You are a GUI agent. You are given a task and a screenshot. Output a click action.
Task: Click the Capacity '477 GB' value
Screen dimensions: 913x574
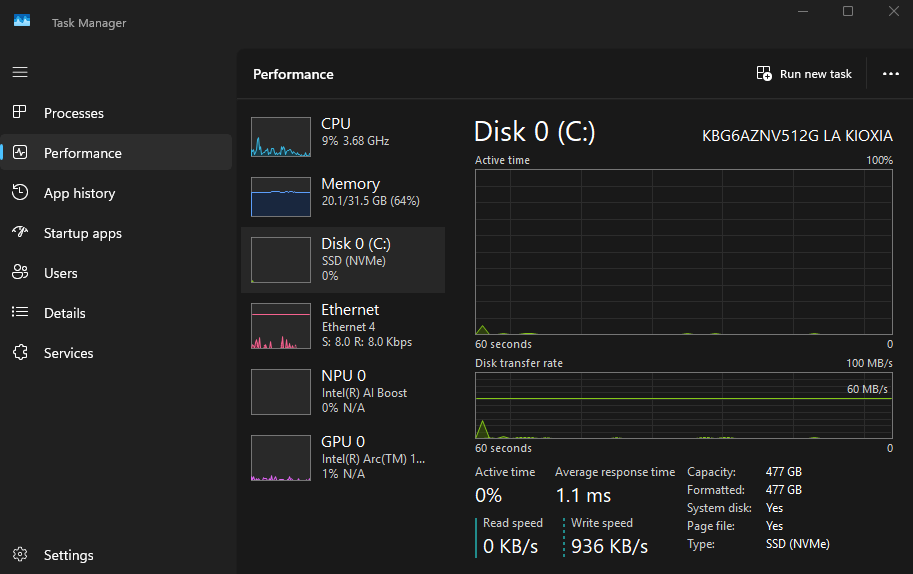[784, 472]
